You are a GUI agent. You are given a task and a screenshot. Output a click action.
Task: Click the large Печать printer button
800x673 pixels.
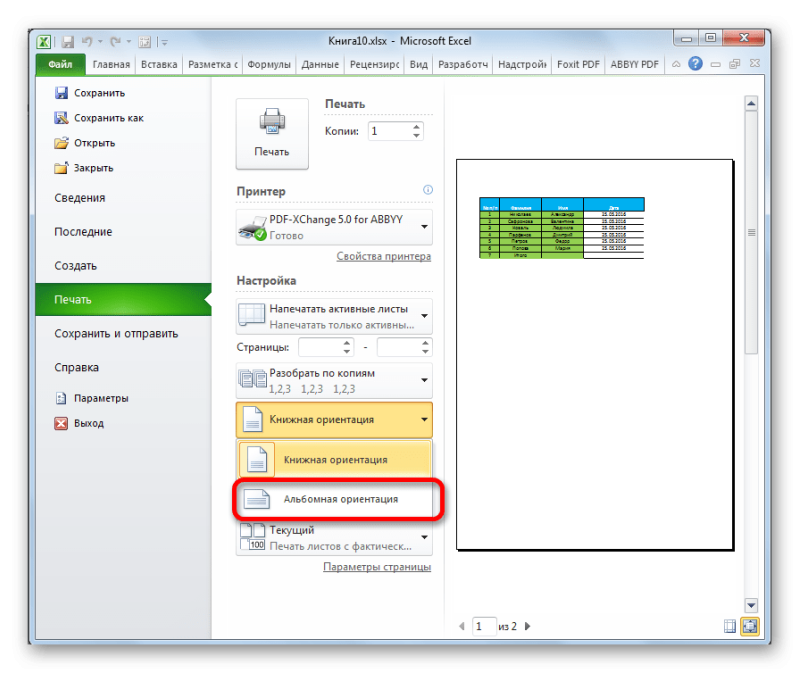272,133
